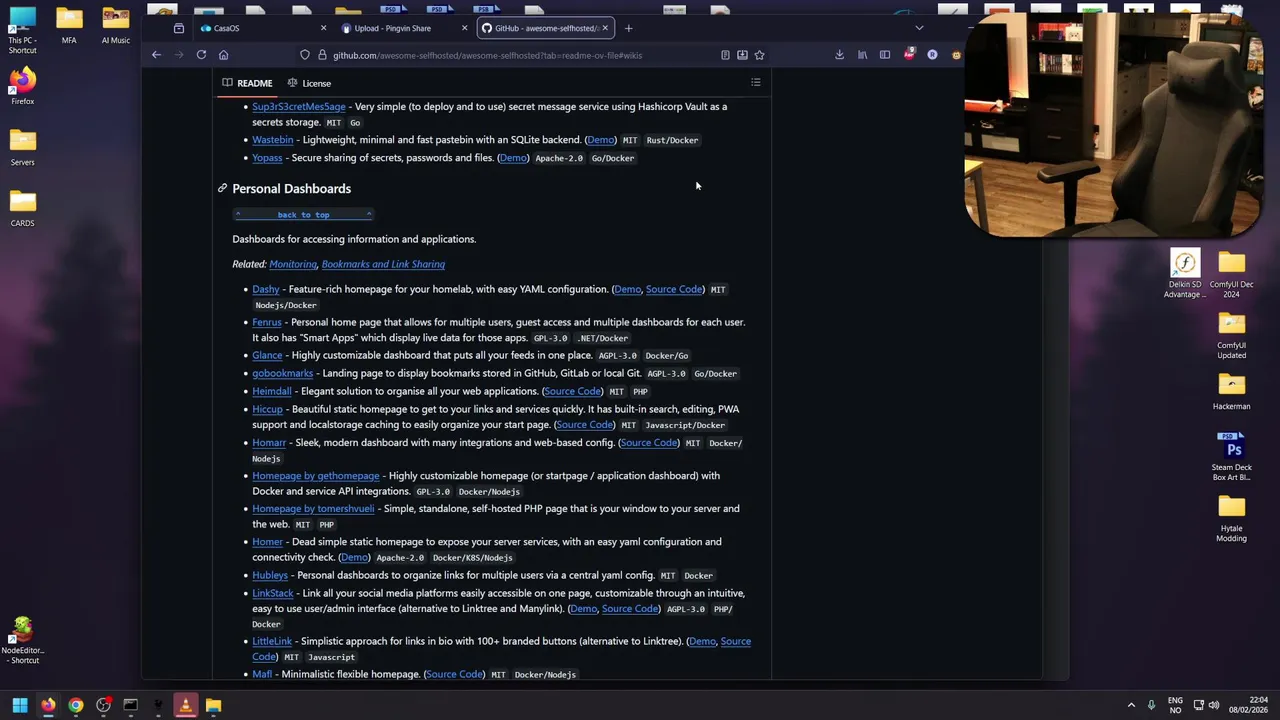Open Monitoring related link

[293, 264]
